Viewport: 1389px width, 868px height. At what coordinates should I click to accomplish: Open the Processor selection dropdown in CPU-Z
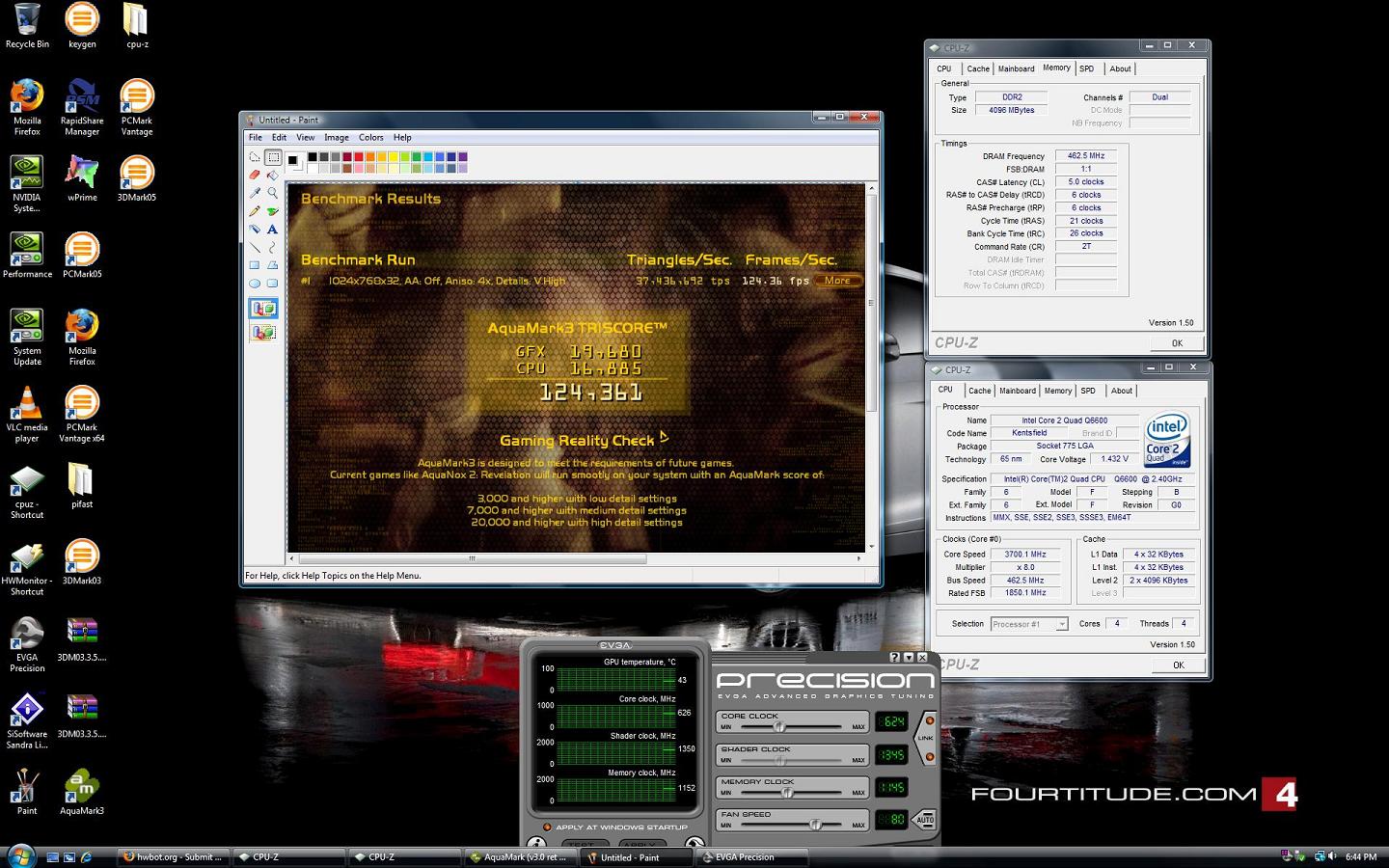1029,624
